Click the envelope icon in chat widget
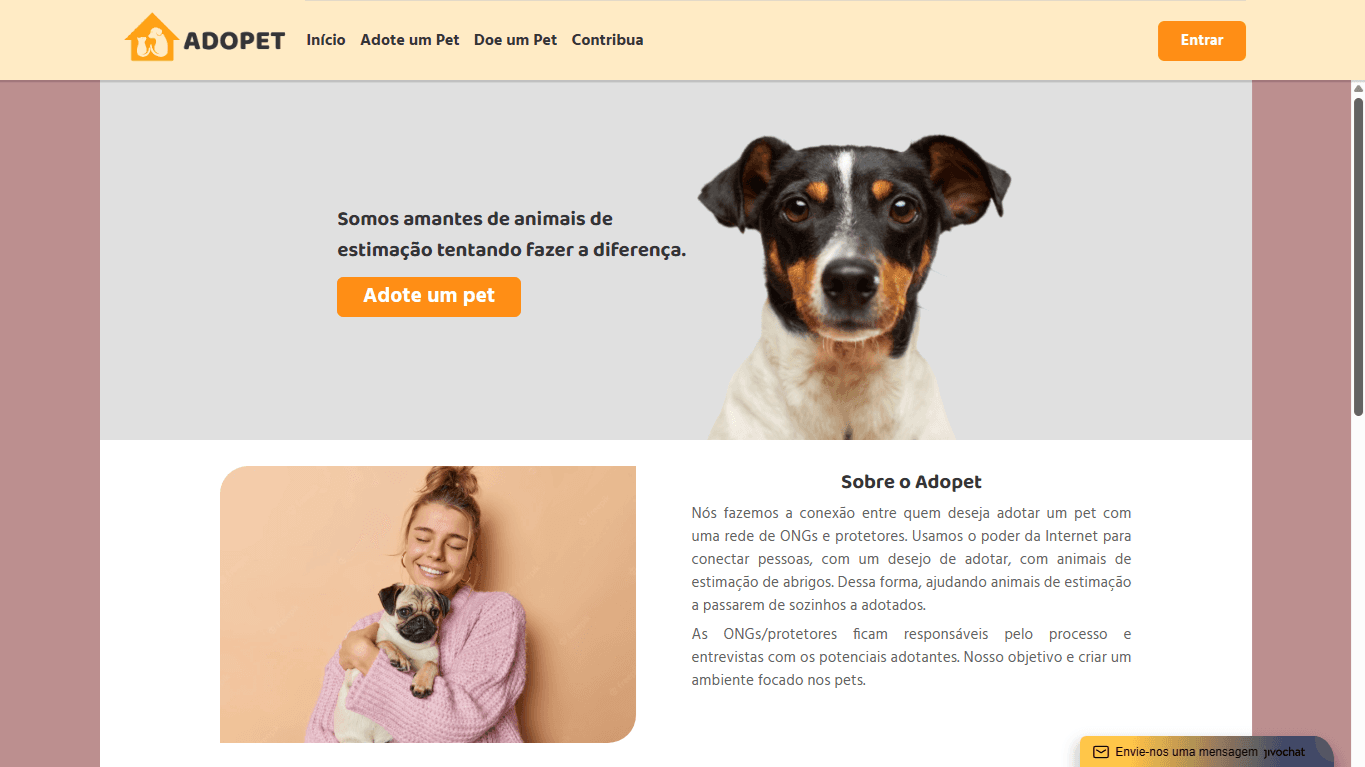Screen dimensions: 1365x767 pos(1101,752)
